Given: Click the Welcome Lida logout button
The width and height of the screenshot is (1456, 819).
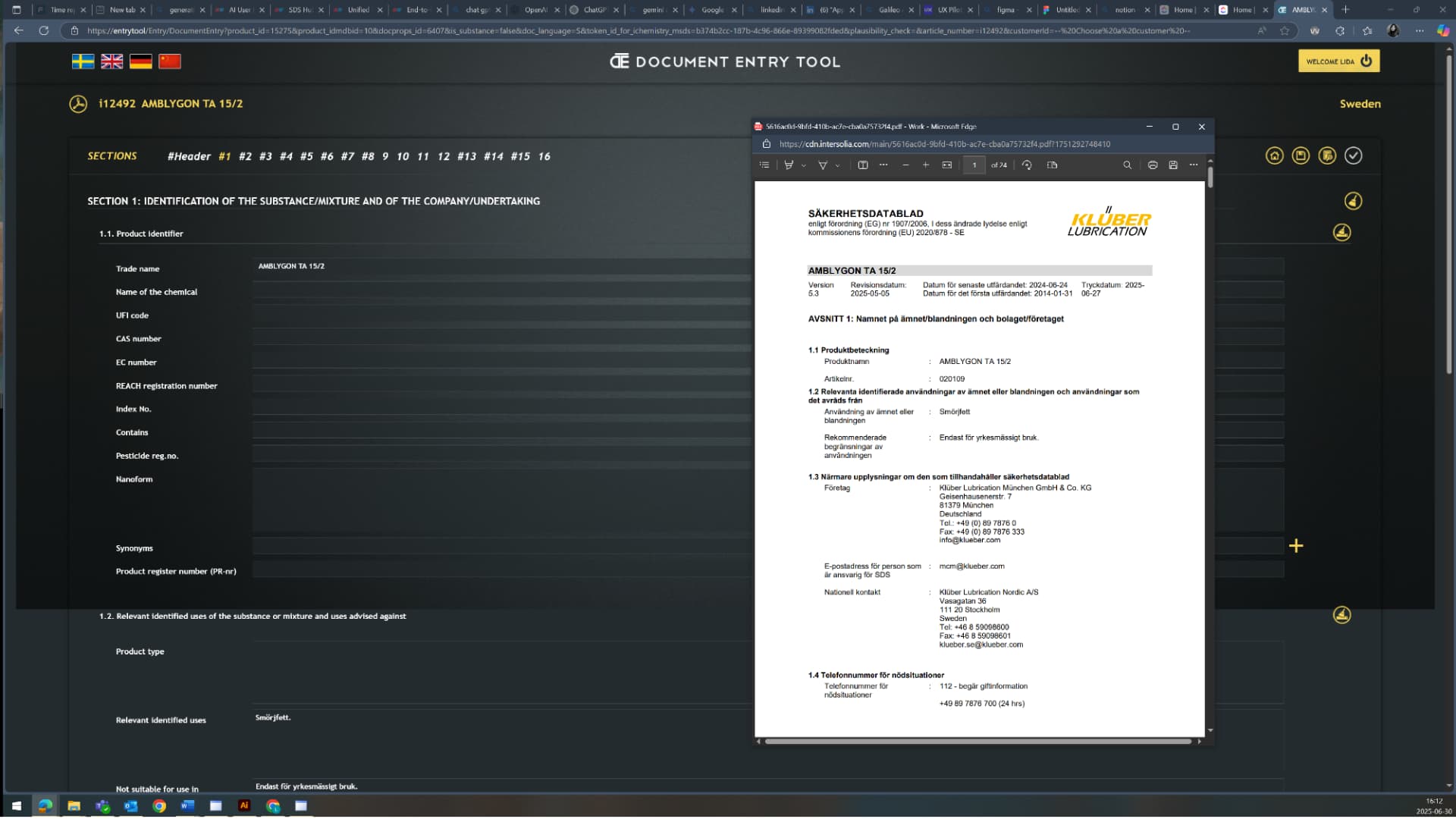Looking at the screenshot, I should coord(1338,61).
